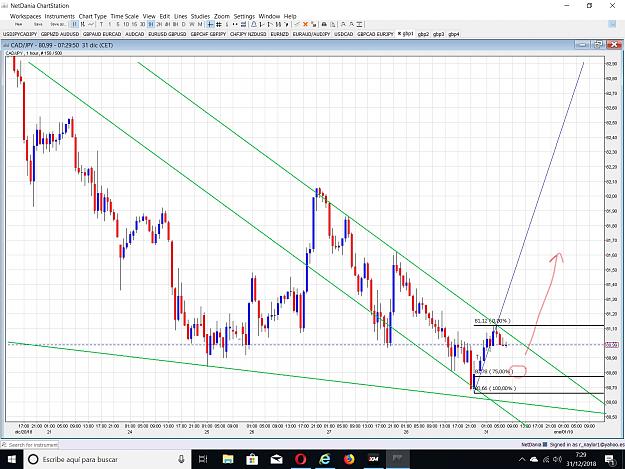Select the tick (T) time scale
625x469 pixels.
click(101, 24)
